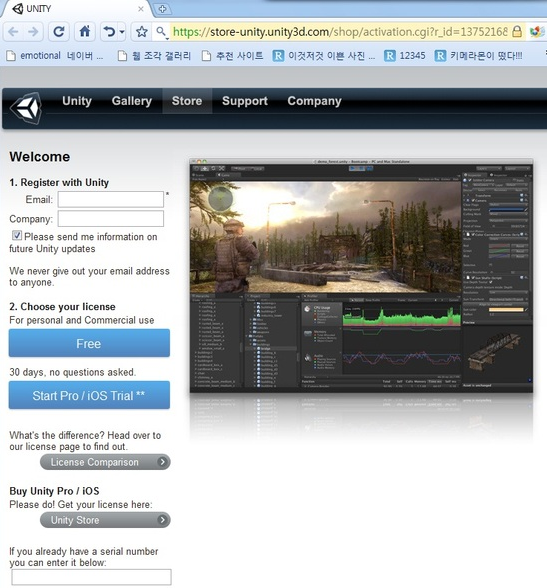Open the '휄 조각 갤러리' bookmark
This screenshot has width=547, height=588.
tap(154, 56)
